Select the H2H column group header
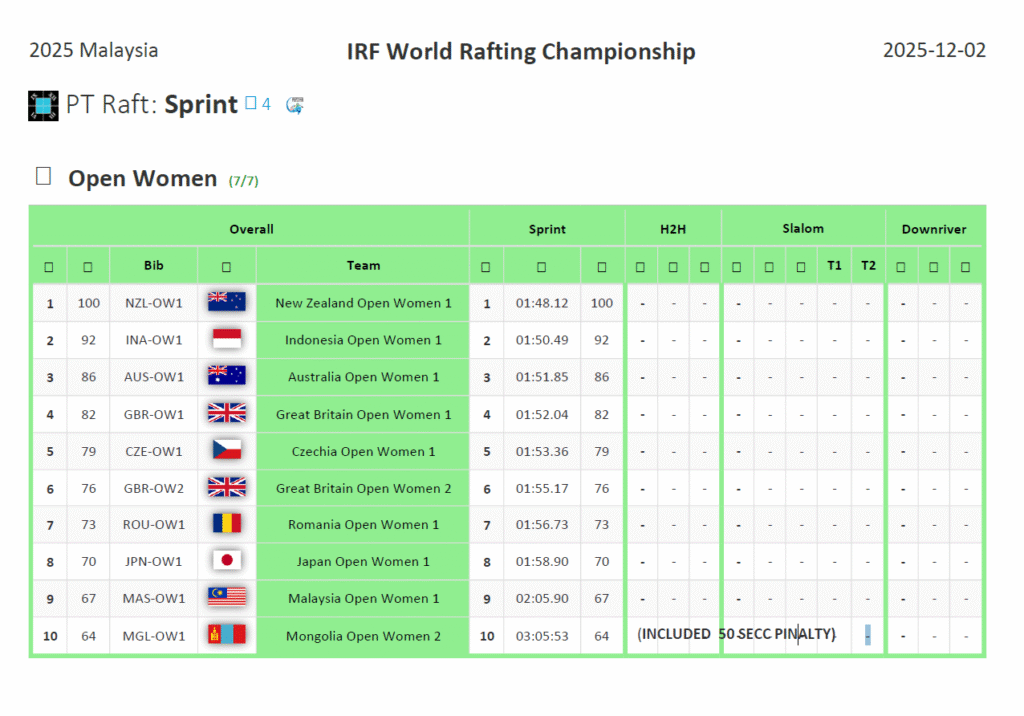The width and height of the screenshot is (1024, 716). [x=673, y=229]
